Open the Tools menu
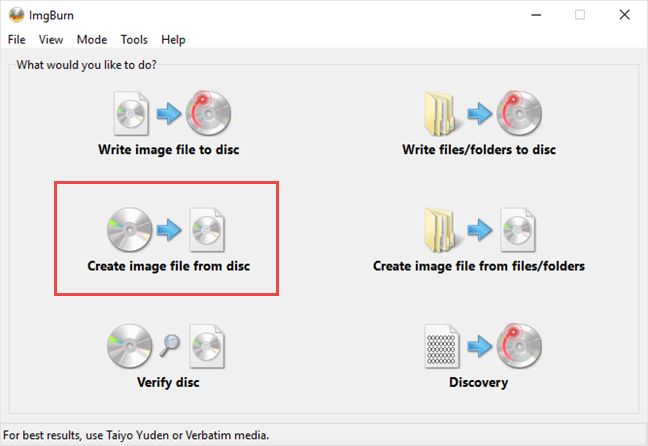 click(x=134, y=40)
